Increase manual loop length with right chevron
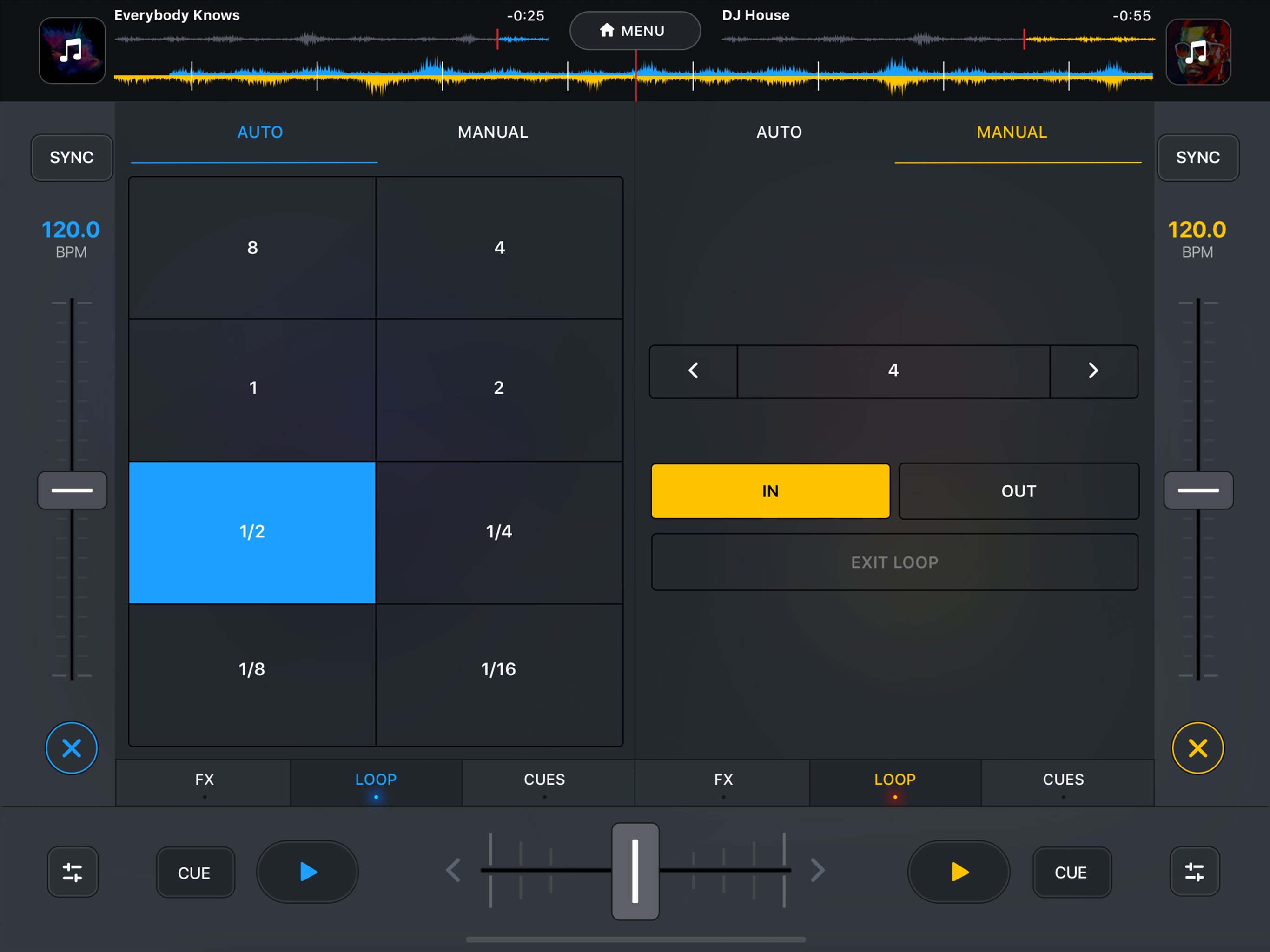This screenshot has width=1270, height=952. pyautogui.click(x=1093, y=371)
